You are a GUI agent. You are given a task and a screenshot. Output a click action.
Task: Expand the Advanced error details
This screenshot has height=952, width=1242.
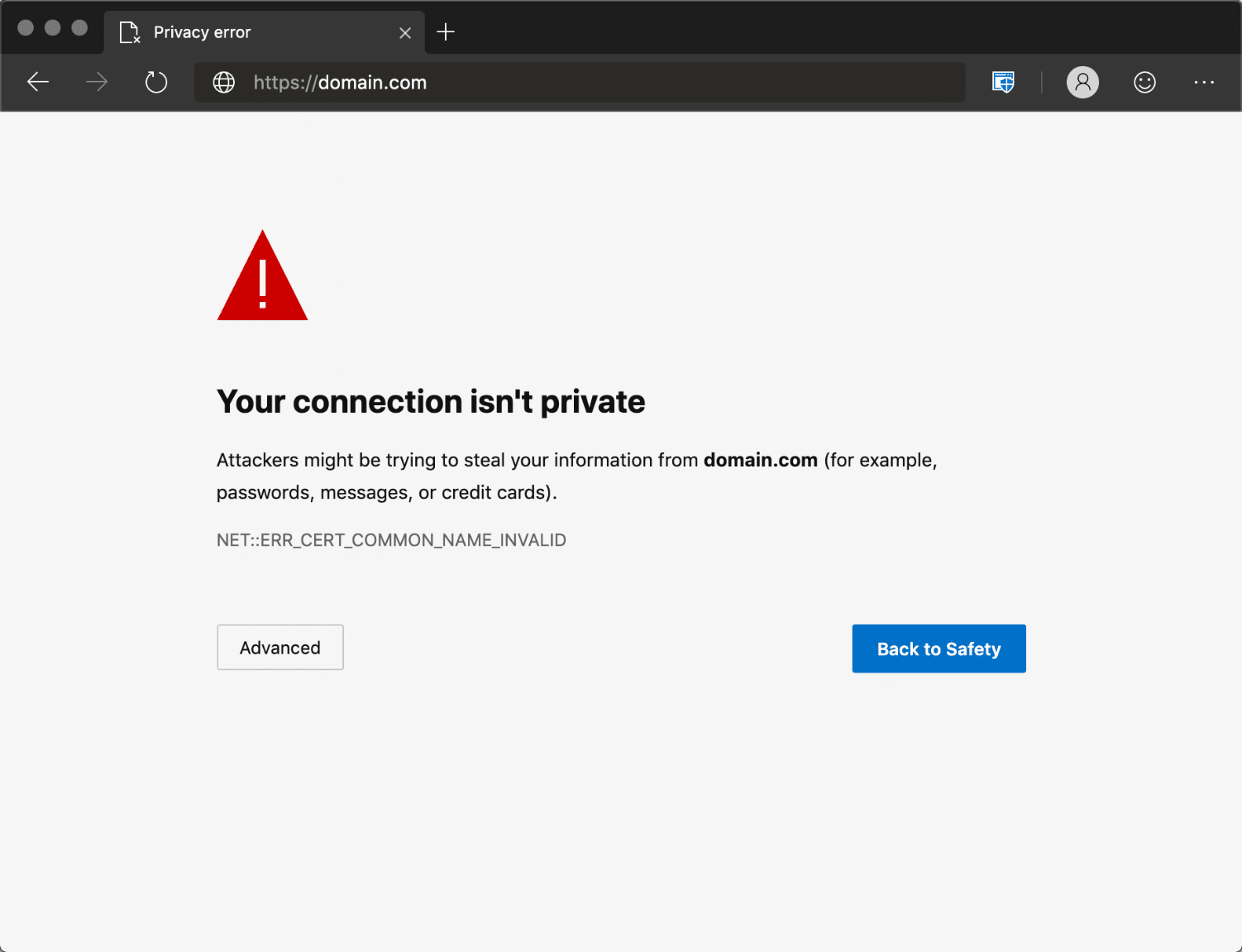[279, 648]
